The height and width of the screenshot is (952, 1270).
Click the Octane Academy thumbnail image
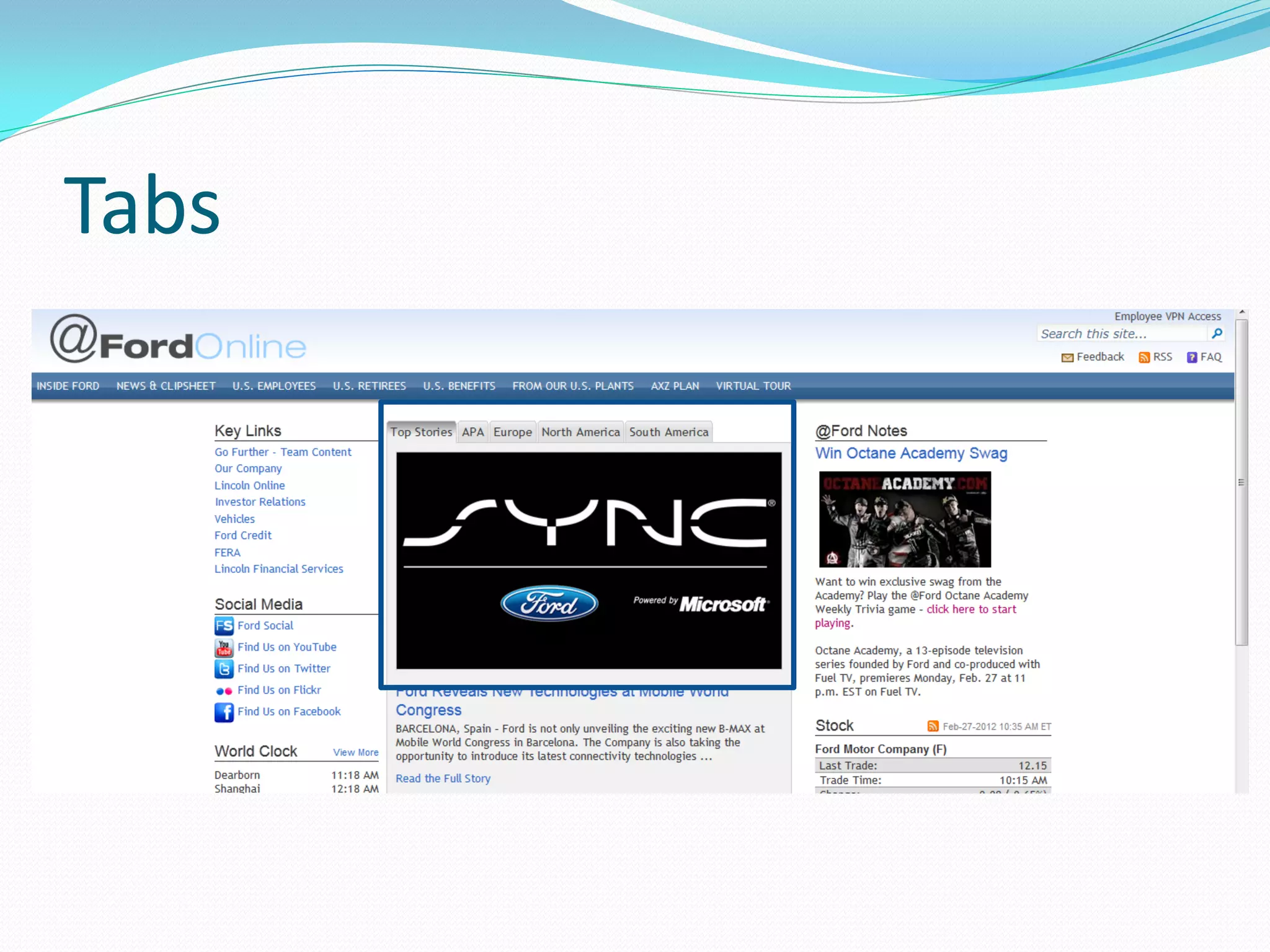point(905,519)
